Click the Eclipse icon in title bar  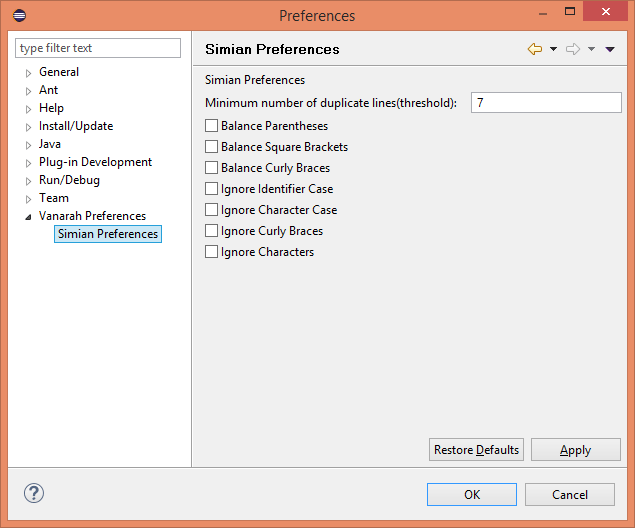click(19, 15)
